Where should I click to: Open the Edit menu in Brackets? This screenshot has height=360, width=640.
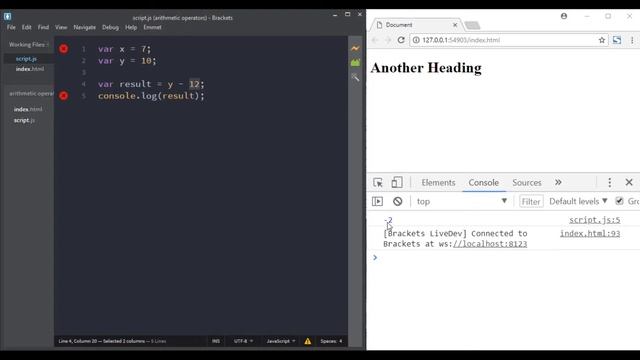click(27, 27)
